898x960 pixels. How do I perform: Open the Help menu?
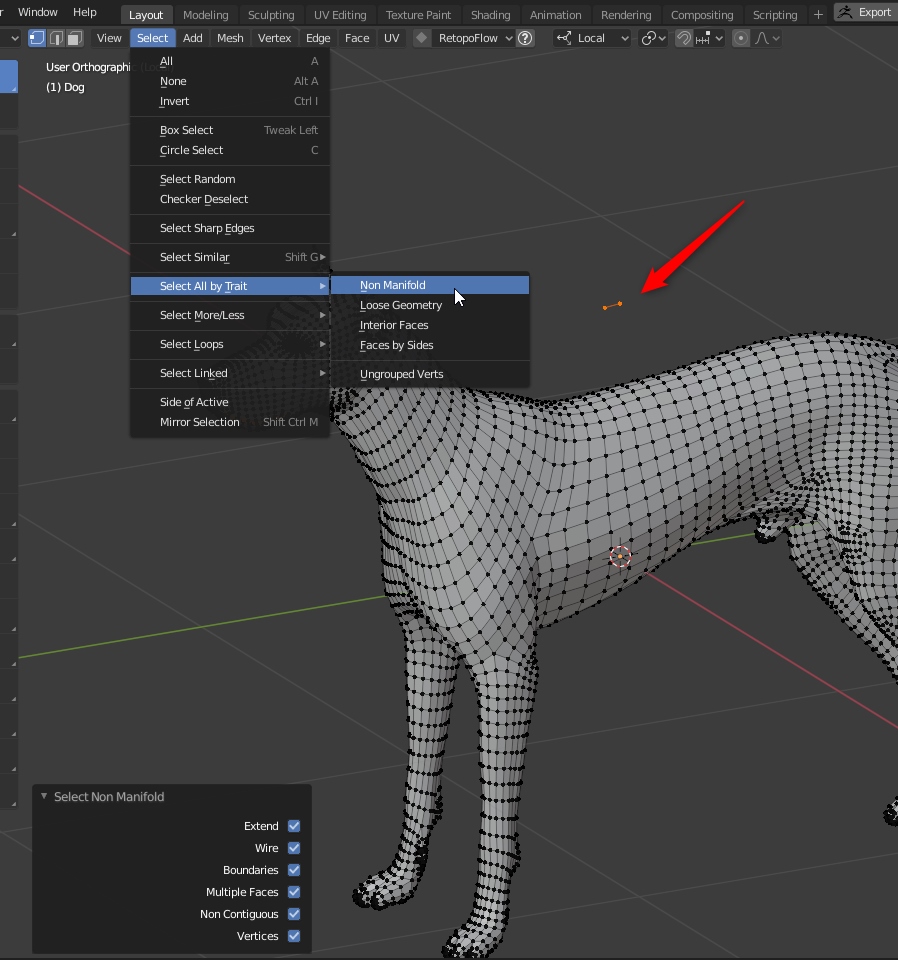coord(84,12)
